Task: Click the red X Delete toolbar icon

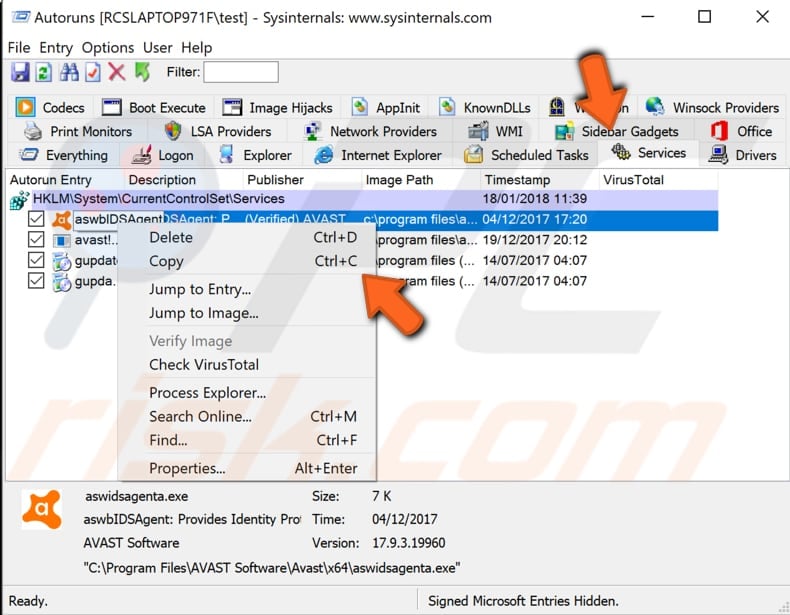Action: pyautogui.click(x=117, y=72)
